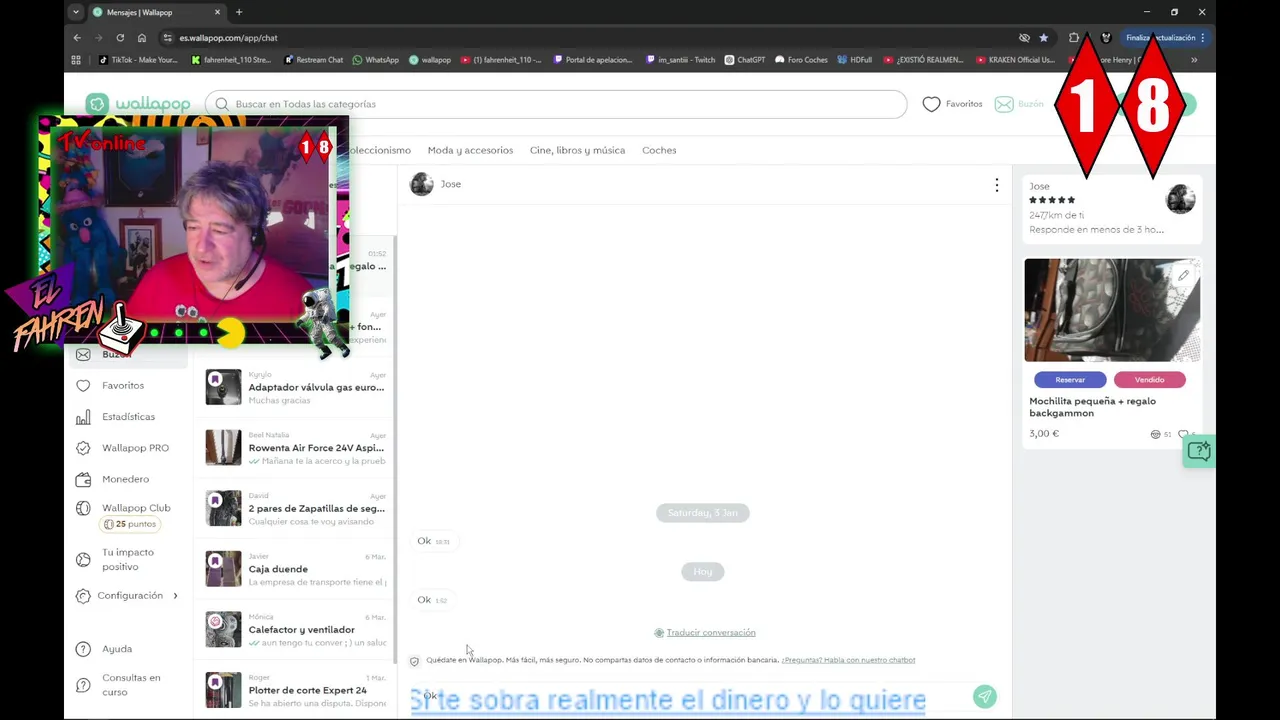1280x720 pixels.
Task: Click the Caja duende conversation thumbnail
Action: pyautogui.click(x=223, y=569)
